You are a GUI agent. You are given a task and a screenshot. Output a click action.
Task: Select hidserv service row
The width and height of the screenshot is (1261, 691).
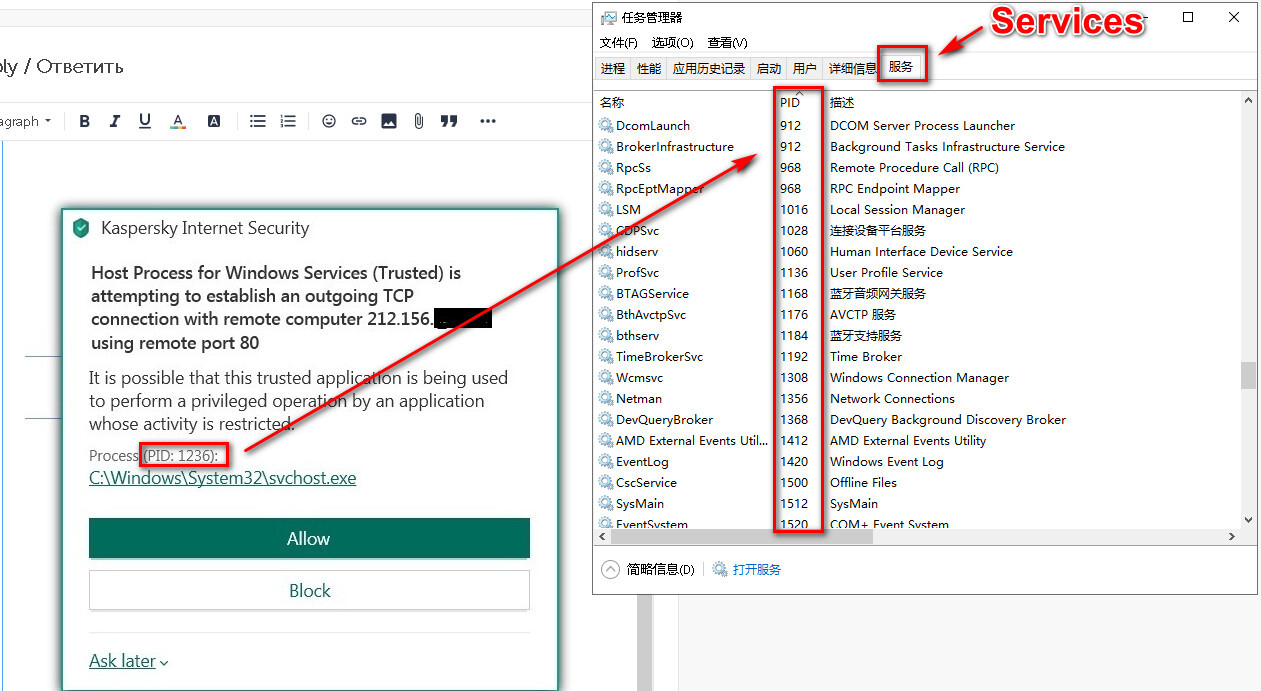coord(918,251)
